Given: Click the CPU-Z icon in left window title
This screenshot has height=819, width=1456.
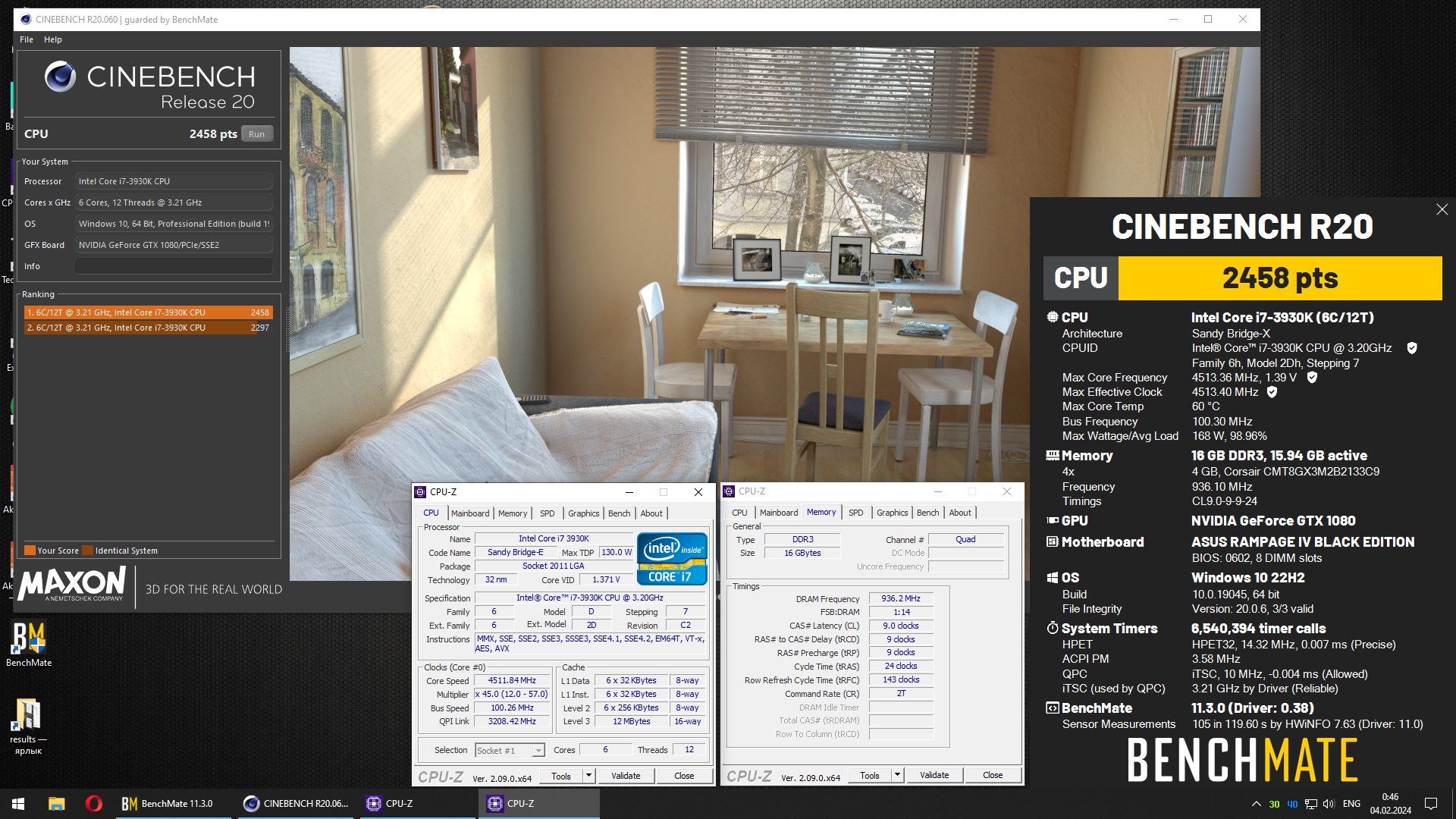Looking at the screenshot, I should tap(421, 492).
